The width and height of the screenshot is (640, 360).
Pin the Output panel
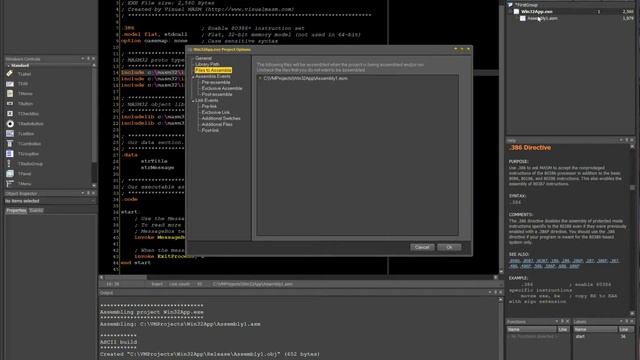(x=495, y=292)
